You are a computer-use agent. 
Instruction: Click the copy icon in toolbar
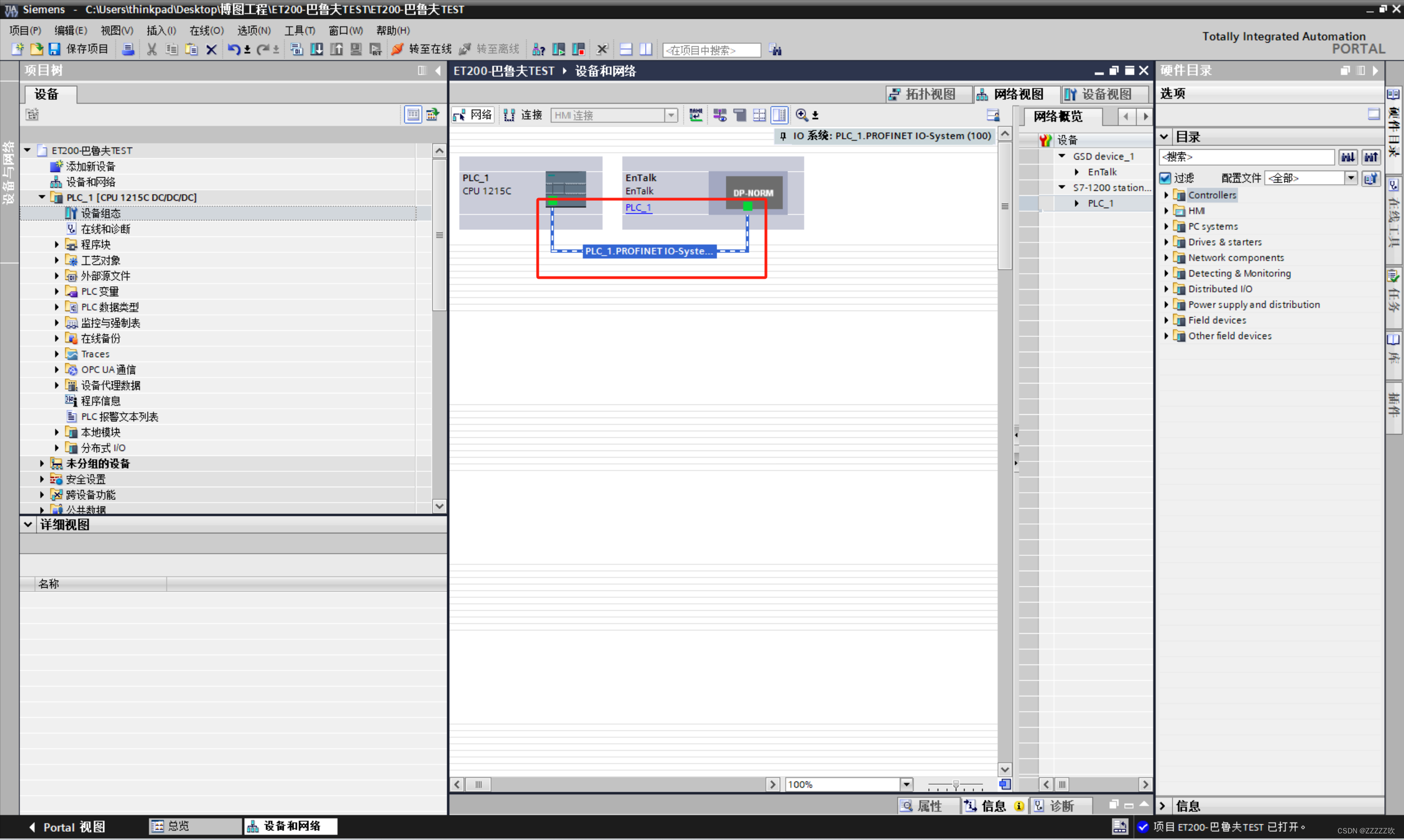coord(172,50)
